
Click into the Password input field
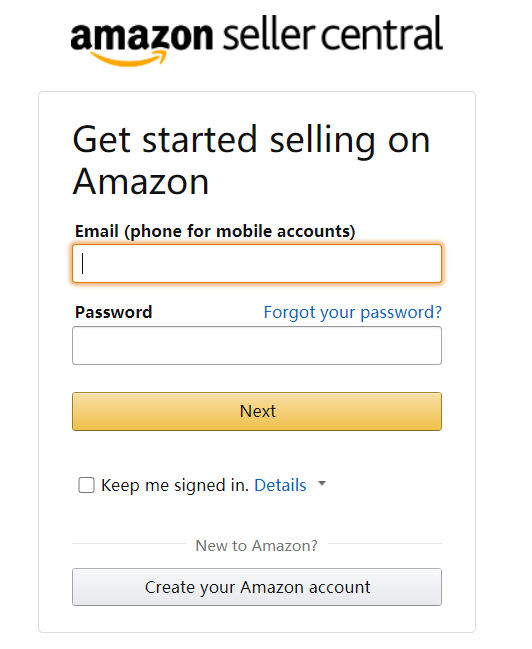pos(257,346)
